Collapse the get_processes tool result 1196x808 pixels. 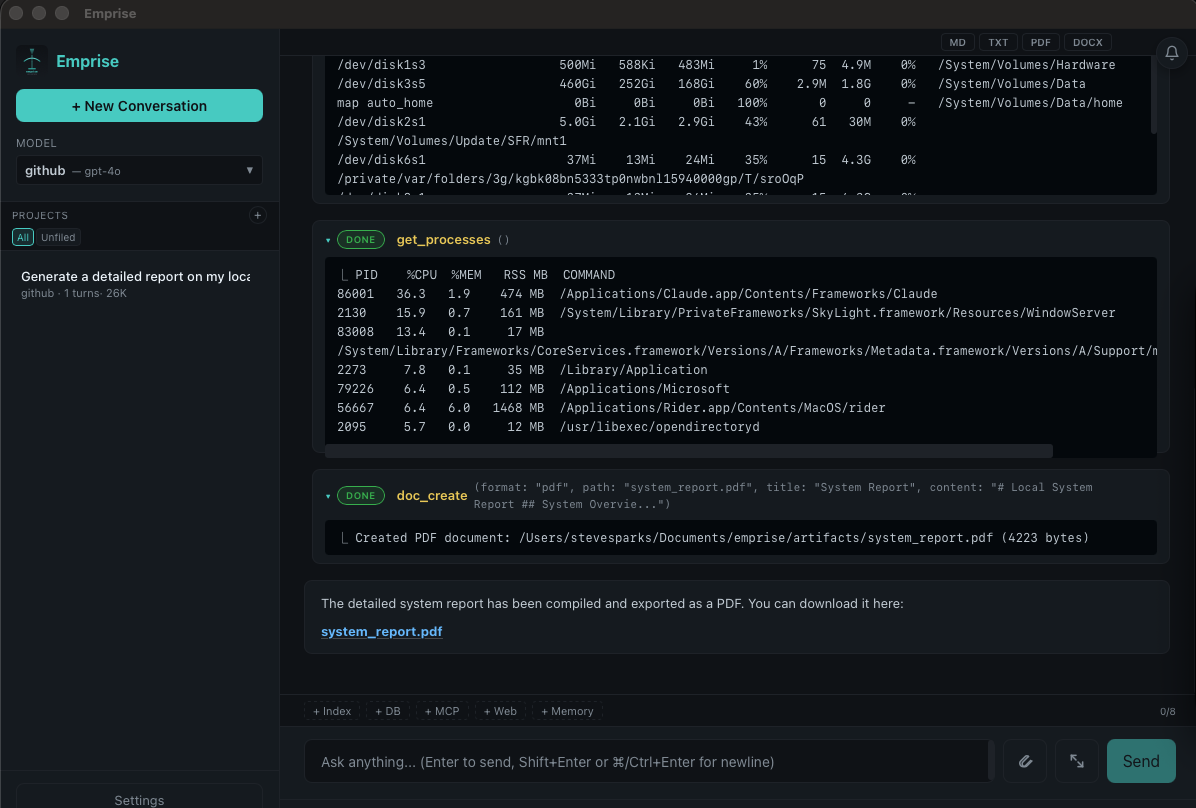pos(328,240)
